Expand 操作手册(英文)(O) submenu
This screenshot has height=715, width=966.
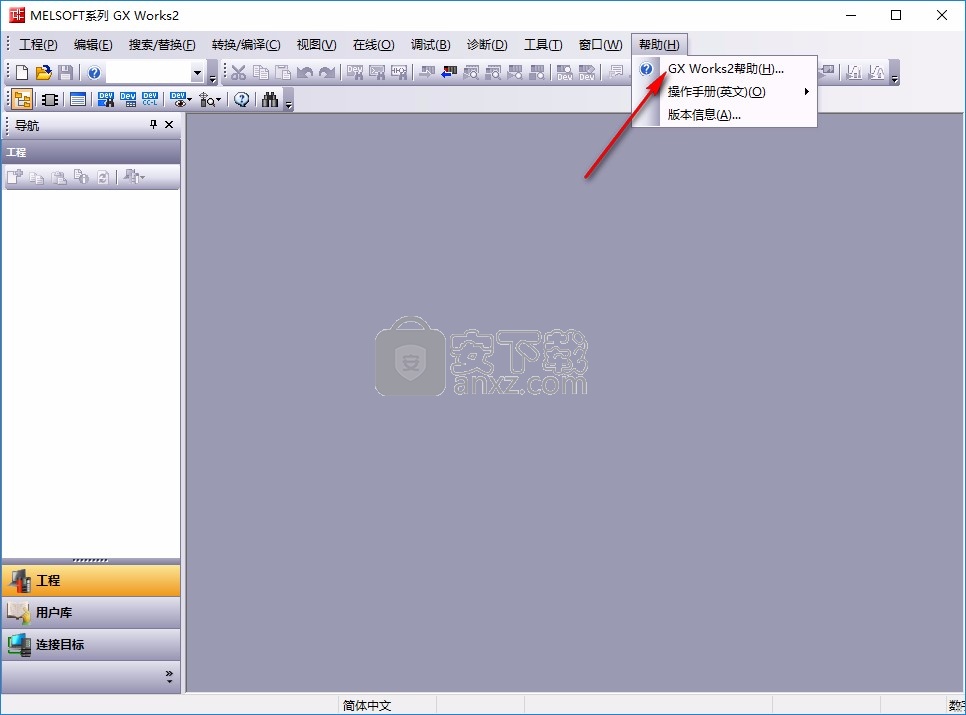(x=725, y=92)
